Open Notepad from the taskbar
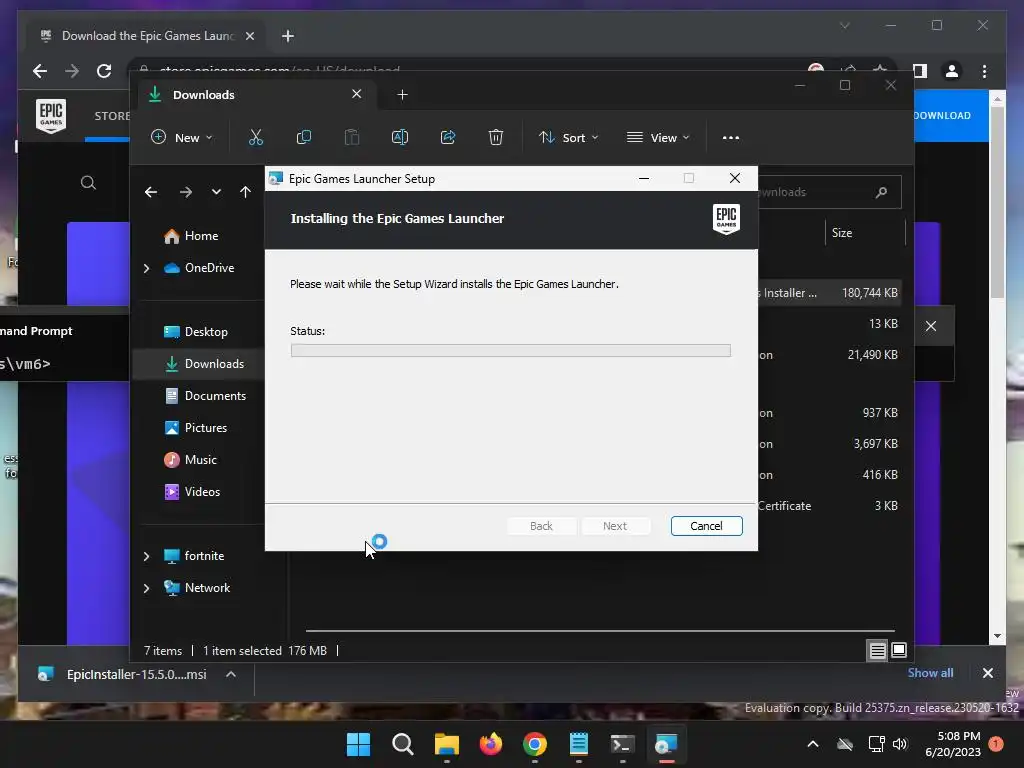 579,744
